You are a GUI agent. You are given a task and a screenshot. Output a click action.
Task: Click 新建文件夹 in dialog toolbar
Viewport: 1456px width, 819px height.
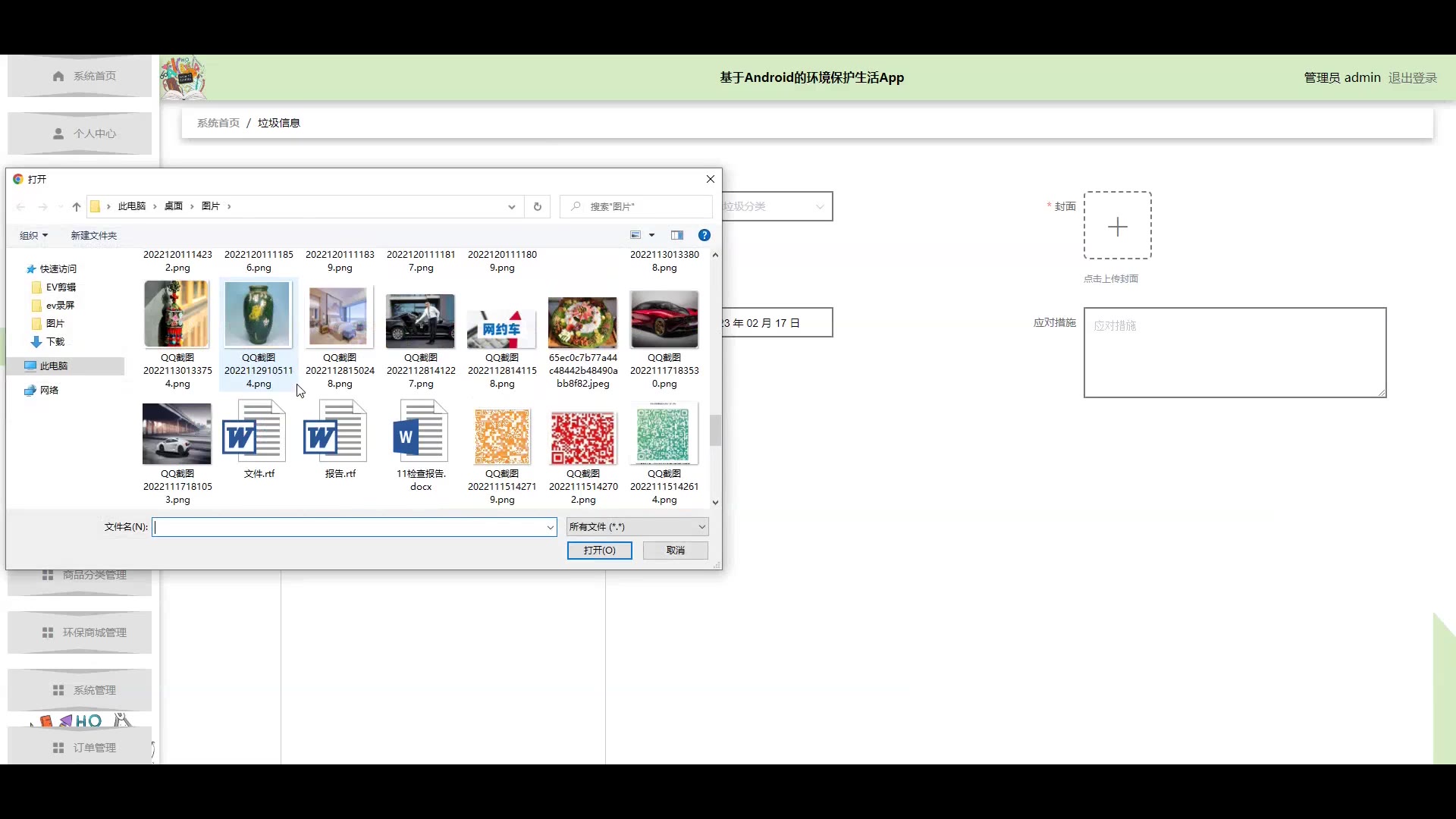click(x=94, y=236)
